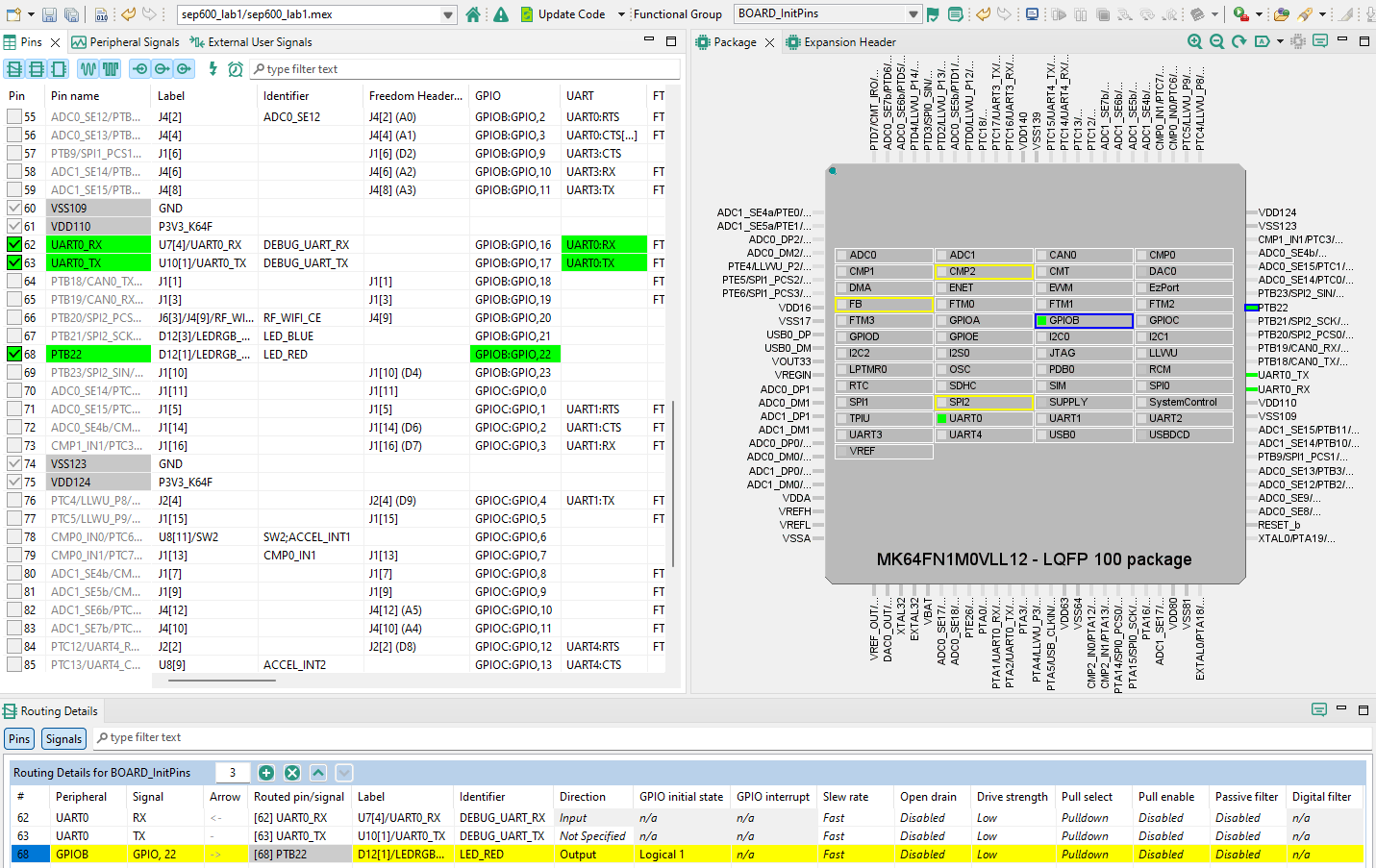Image resolution: width=1376 pixels, height=868 pixels.
Task: Click the undo icon in main toolbar
Action: click(127, 14)
